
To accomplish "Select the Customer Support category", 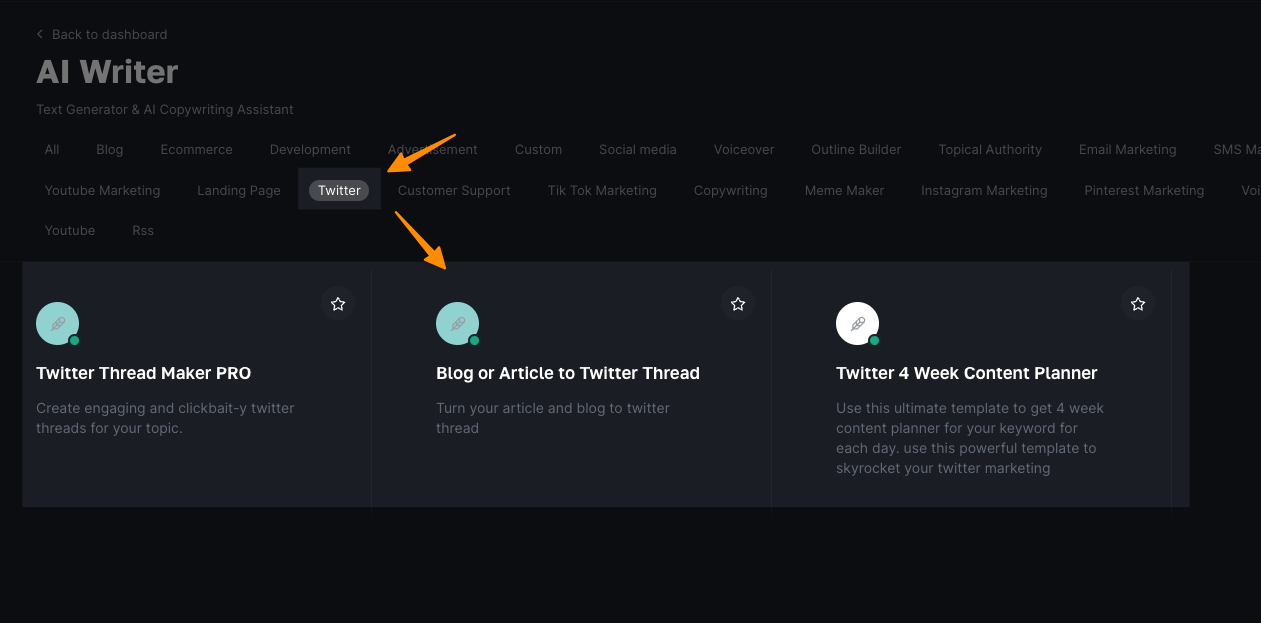I will coord(454,190).
